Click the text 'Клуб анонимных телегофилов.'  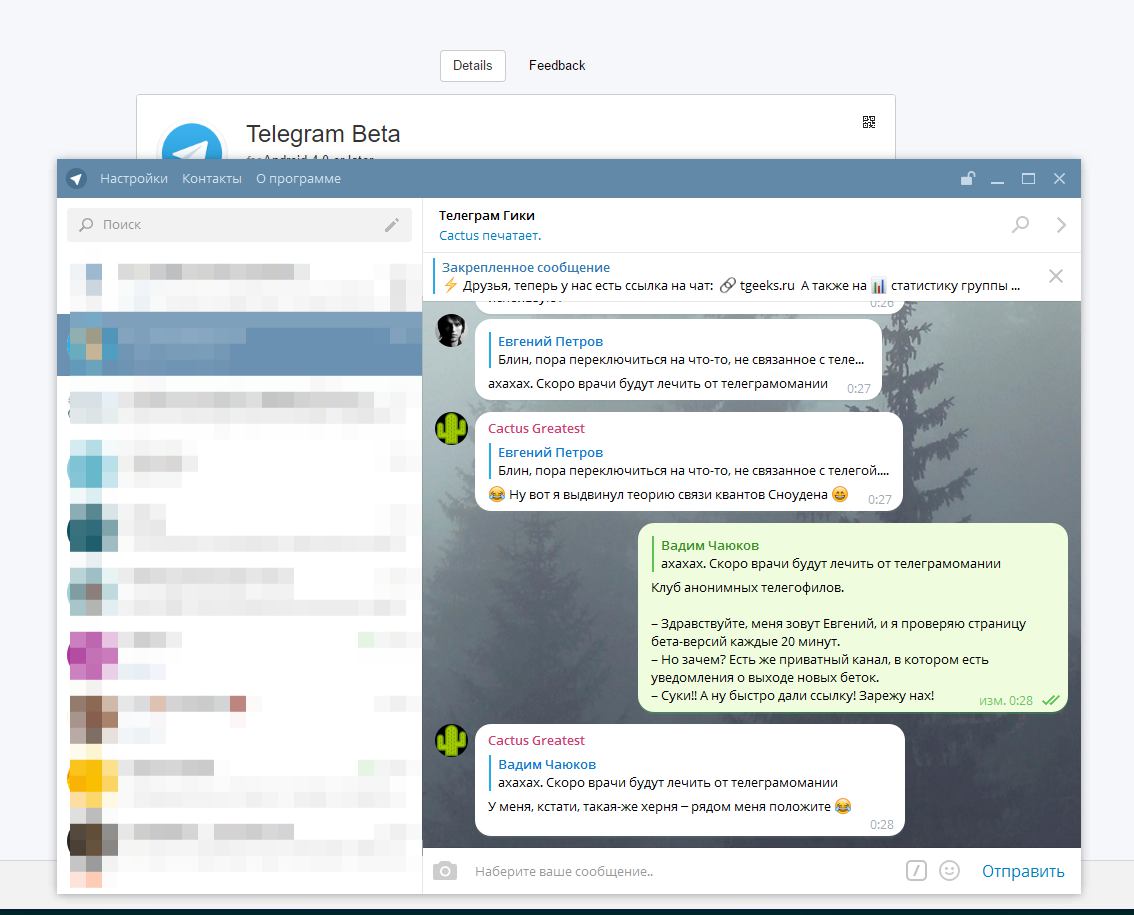(748, 587)
